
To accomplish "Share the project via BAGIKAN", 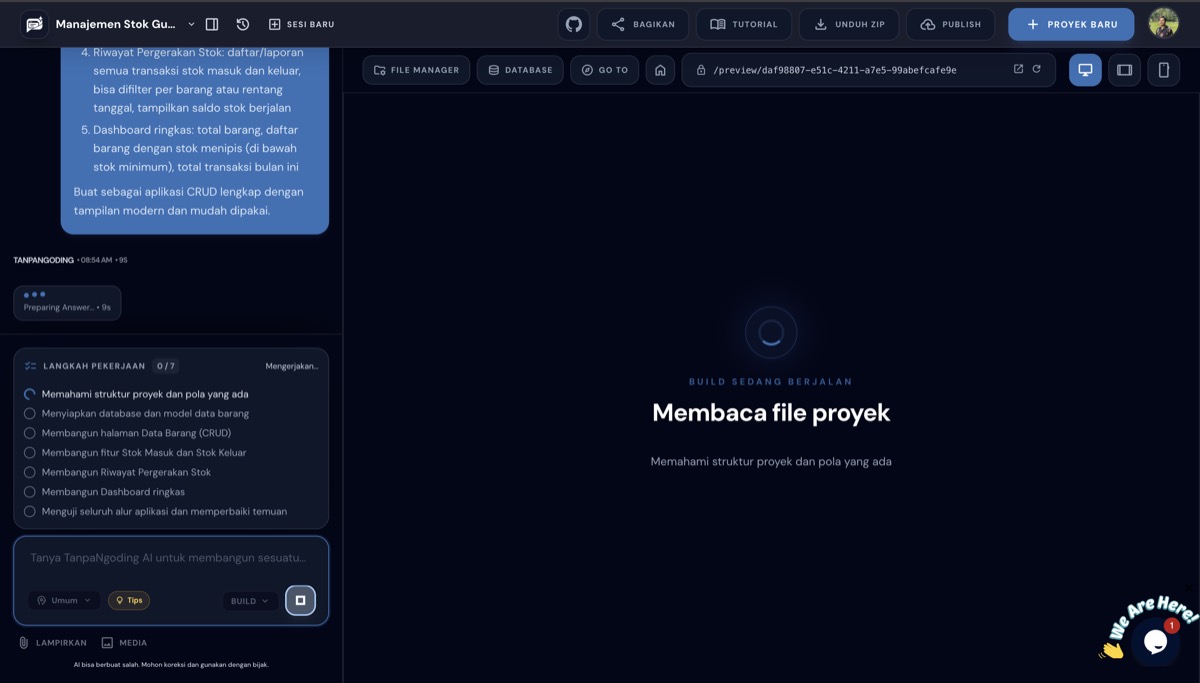I will tap(643, 24).
